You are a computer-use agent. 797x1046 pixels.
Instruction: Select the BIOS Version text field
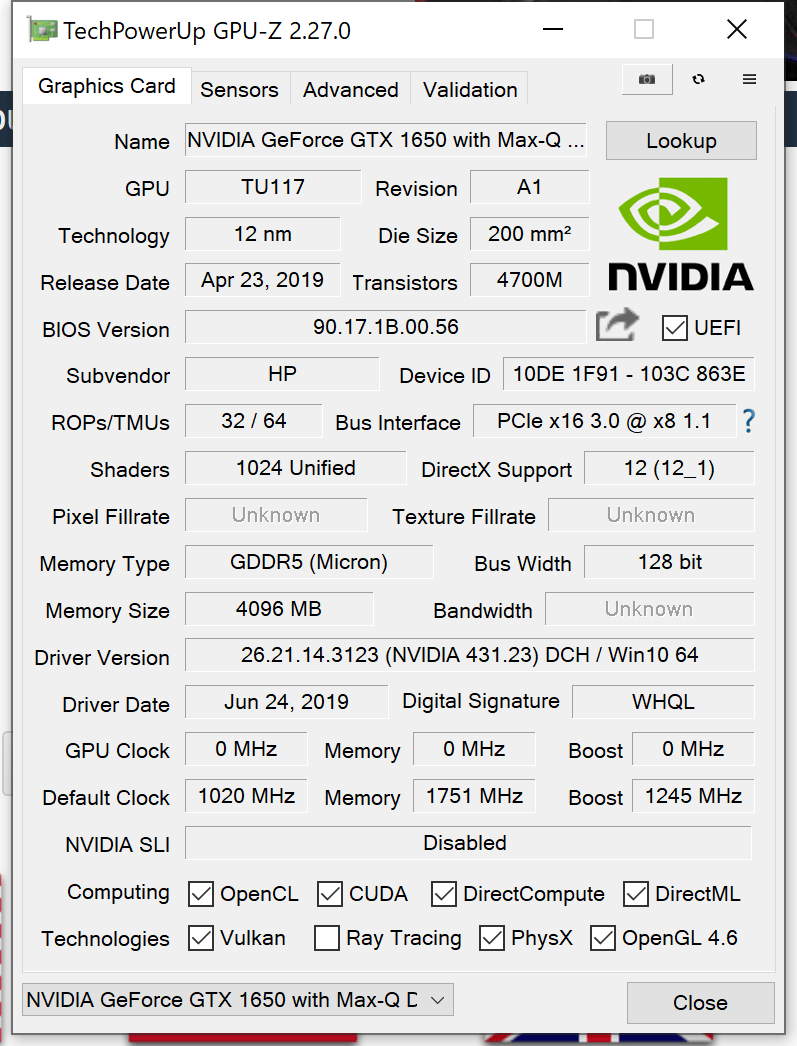coord(383,328)
